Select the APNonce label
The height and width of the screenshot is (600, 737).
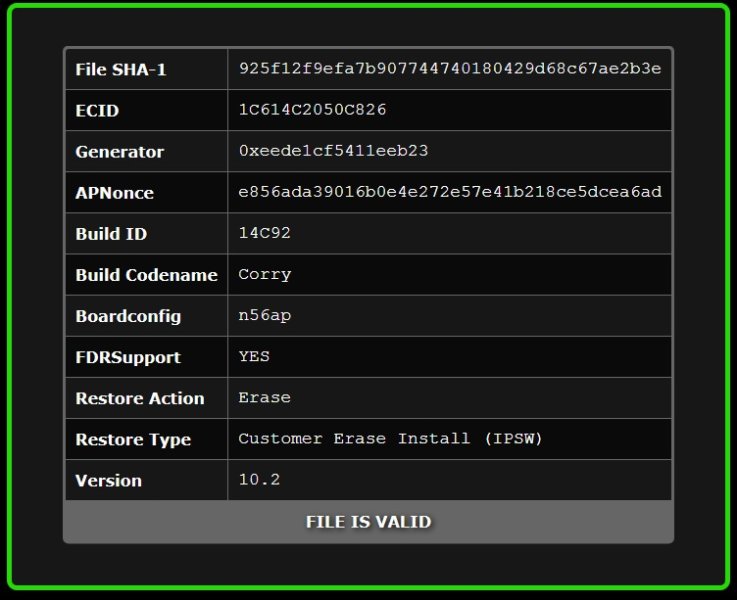[x=114, y=193]
